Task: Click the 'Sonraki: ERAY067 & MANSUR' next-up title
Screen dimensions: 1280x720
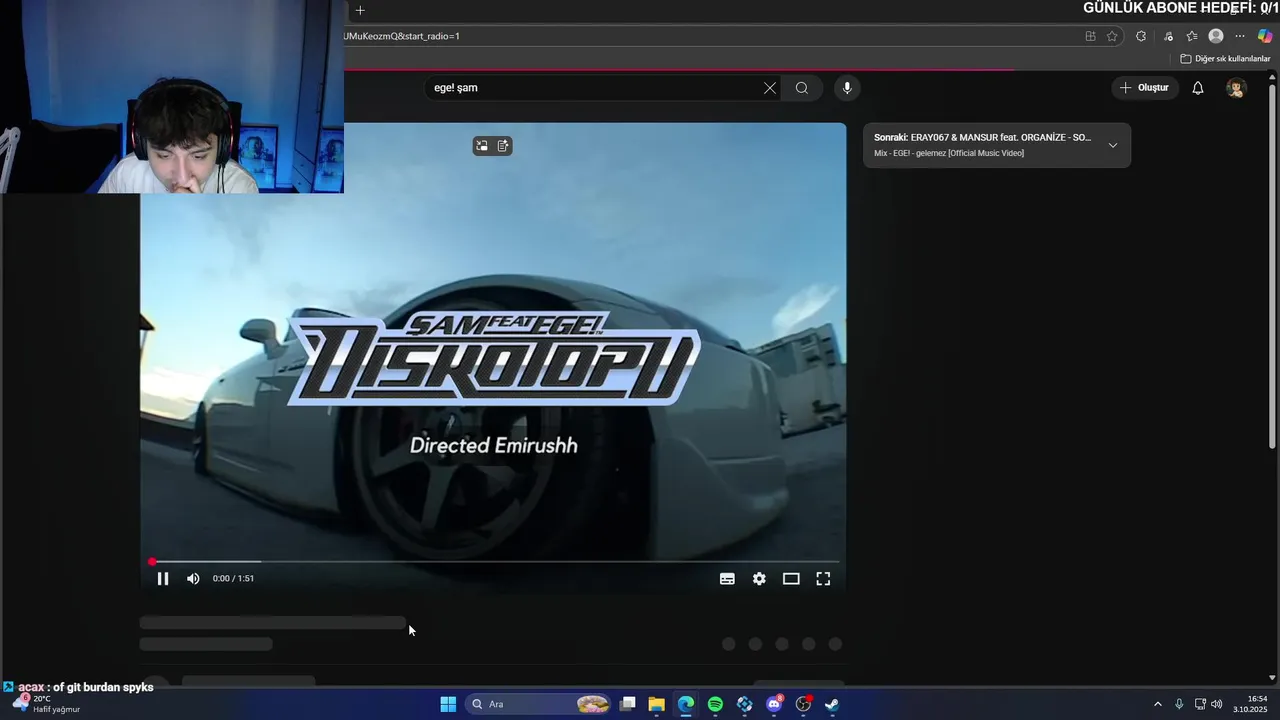Action: (982, 138)
